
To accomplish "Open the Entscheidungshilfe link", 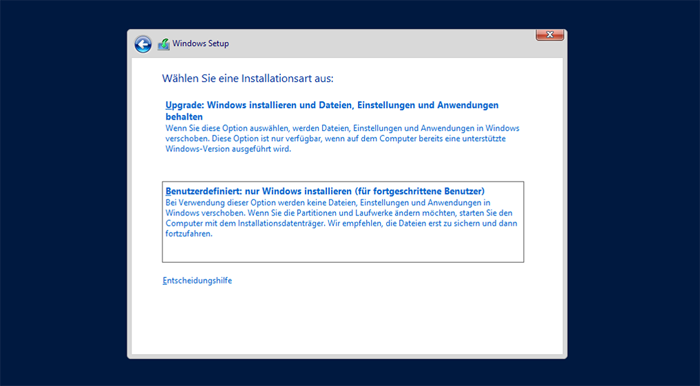I will (197, 281).
